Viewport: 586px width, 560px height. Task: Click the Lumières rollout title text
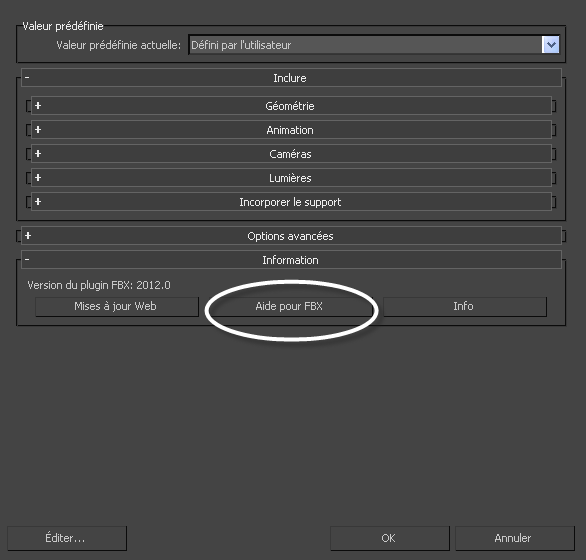(x=290, y=178)
